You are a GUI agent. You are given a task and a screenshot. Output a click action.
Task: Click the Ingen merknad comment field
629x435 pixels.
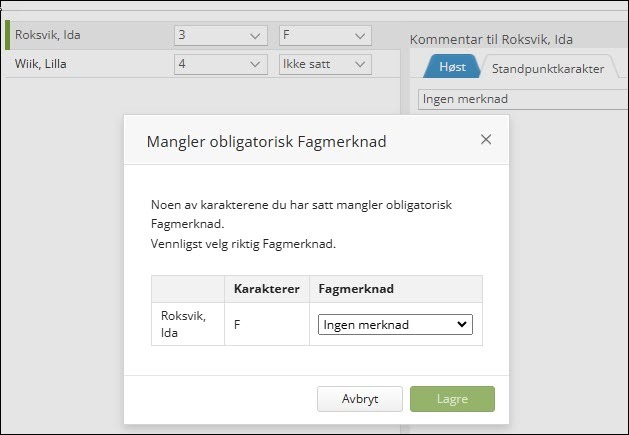pyautogui.click(x=520, y=99)
